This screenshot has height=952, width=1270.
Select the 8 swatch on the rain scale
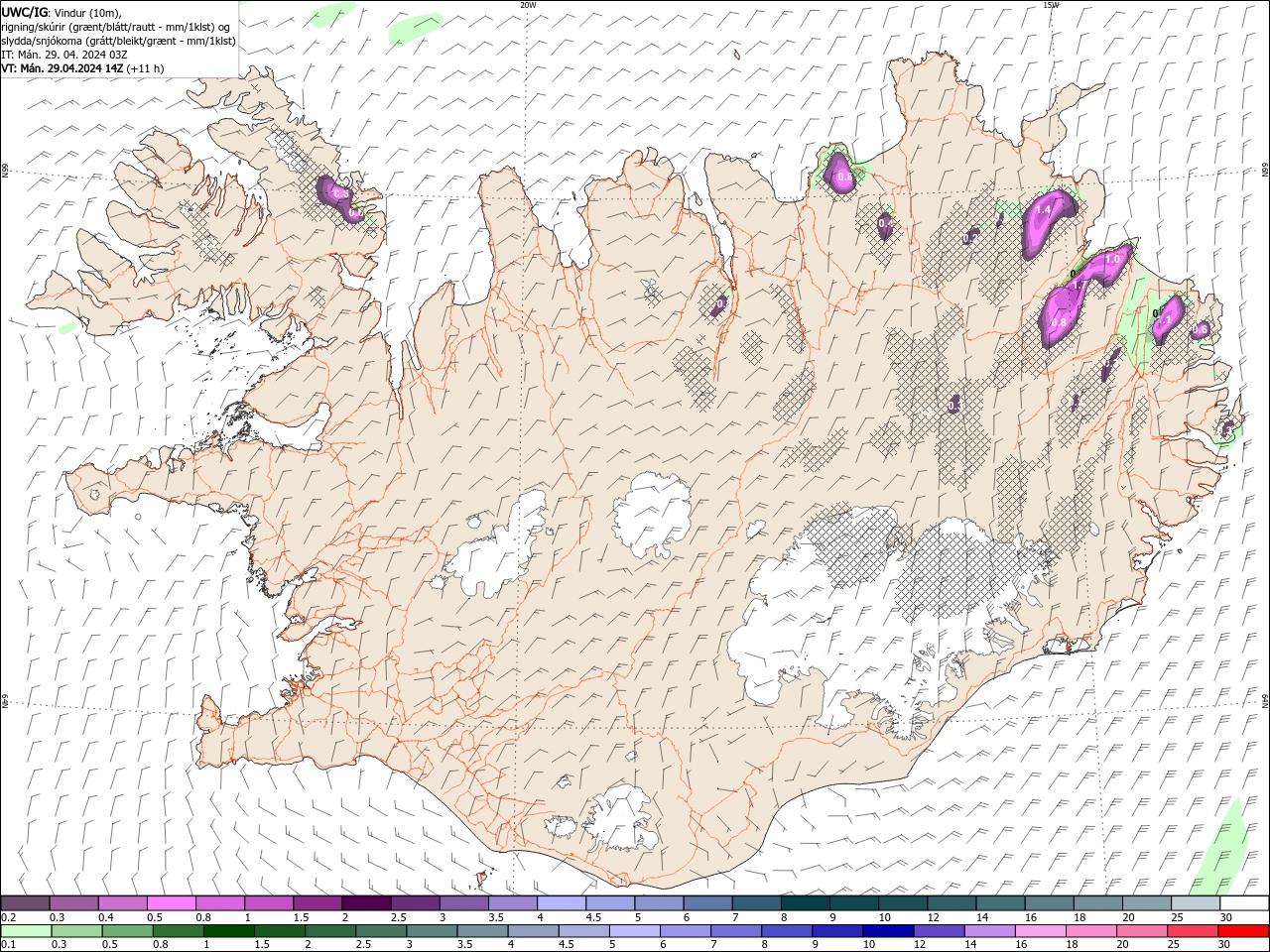pyautogui.click(x=786, y=930)
